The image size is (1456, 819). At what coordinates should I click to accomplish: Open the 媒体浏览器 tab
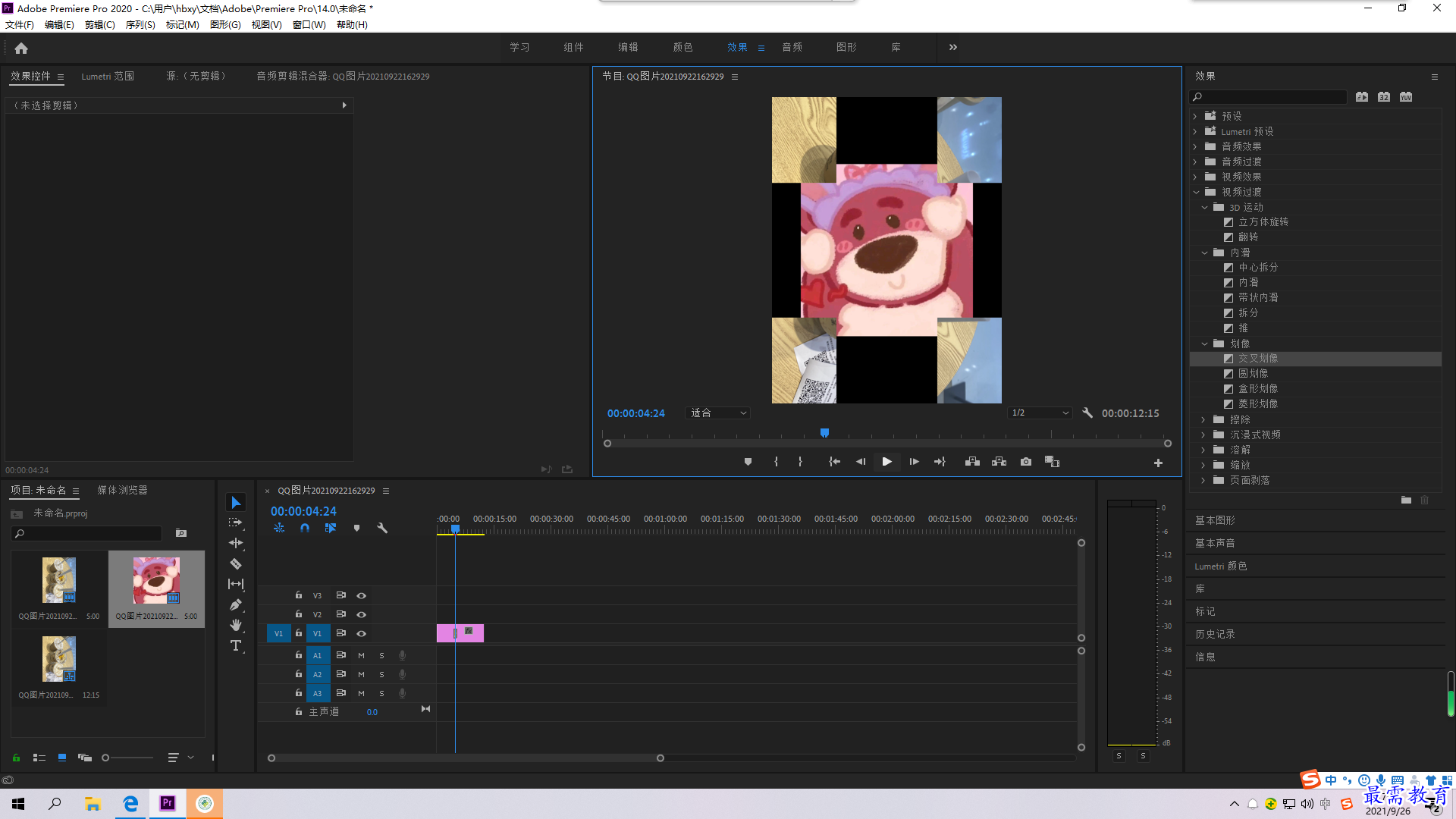pyautogui.click(x=122, y=491)
